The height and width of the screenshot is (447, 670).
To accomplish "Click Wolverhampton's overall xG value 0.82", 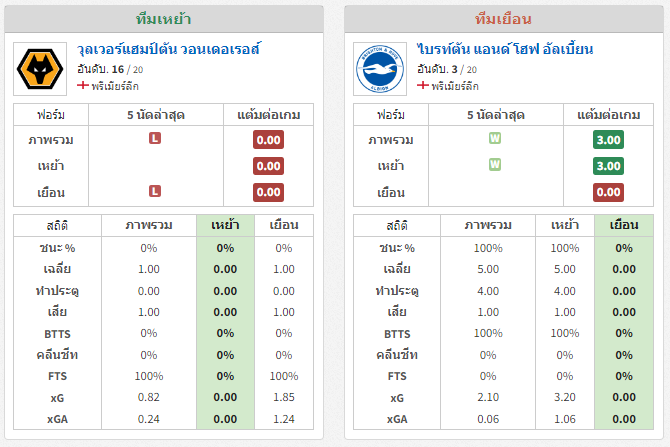I will point(149,397).
